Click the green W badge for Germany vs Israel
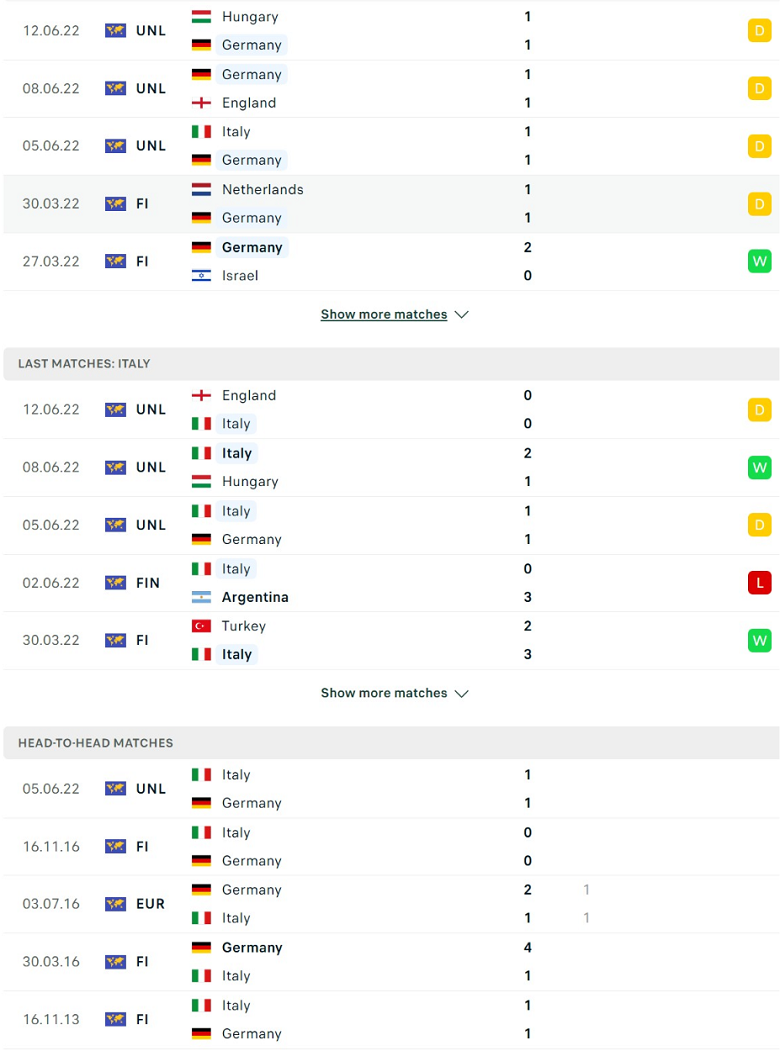 [x=759, y=261]
